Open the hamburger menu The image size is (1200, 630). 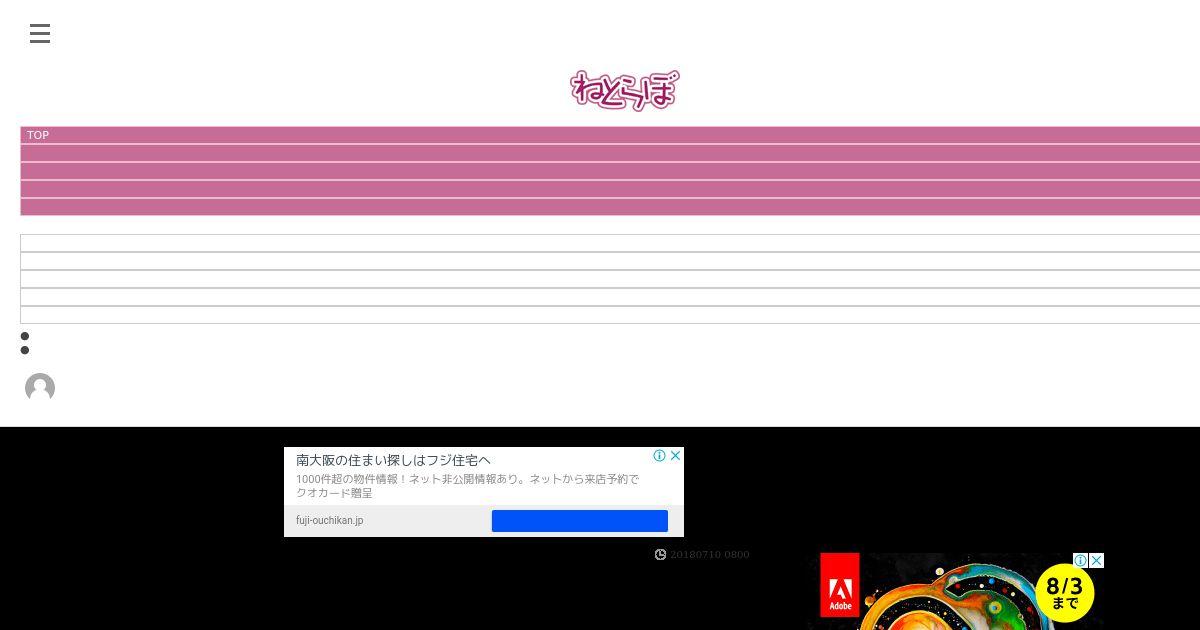pos(40,34)
